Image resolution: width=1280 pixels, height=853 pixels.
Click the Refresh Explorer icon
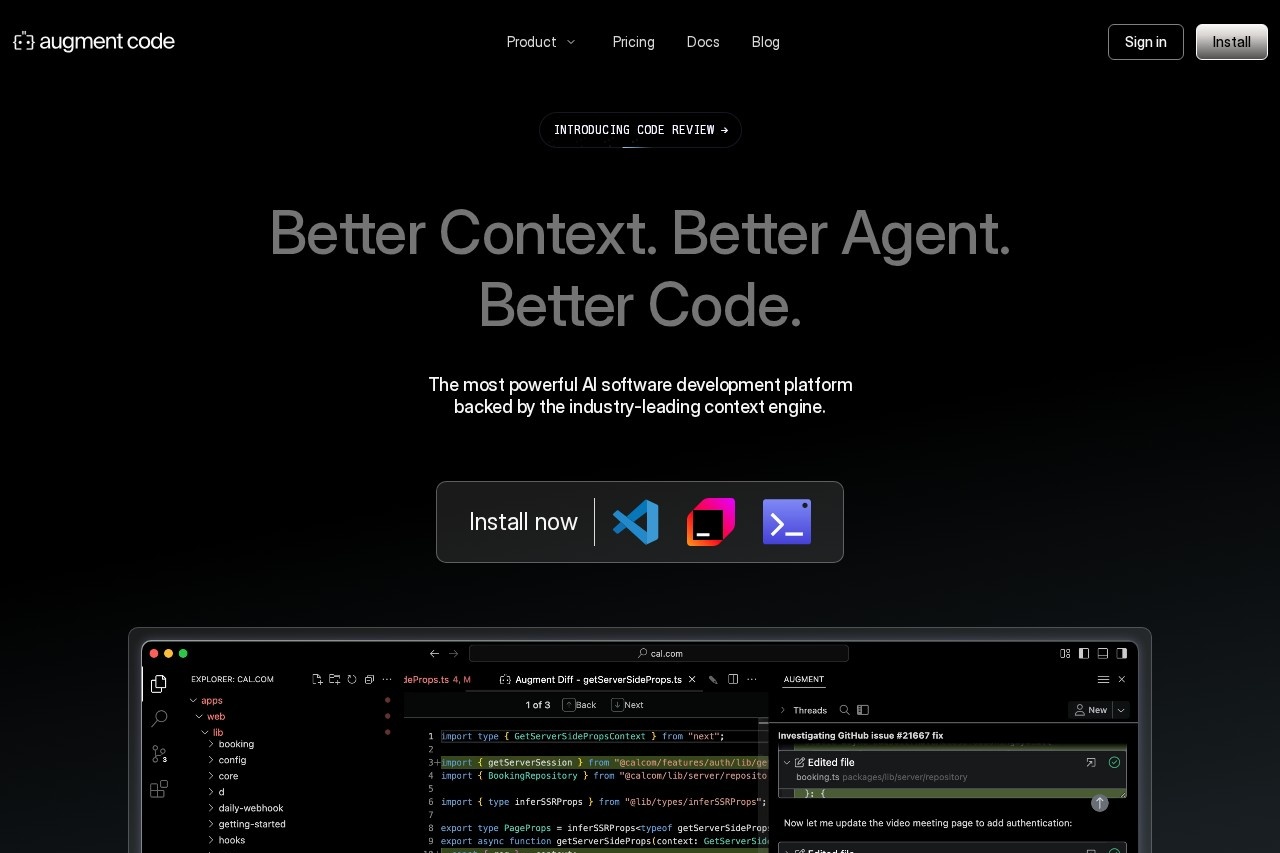(351, 680)
